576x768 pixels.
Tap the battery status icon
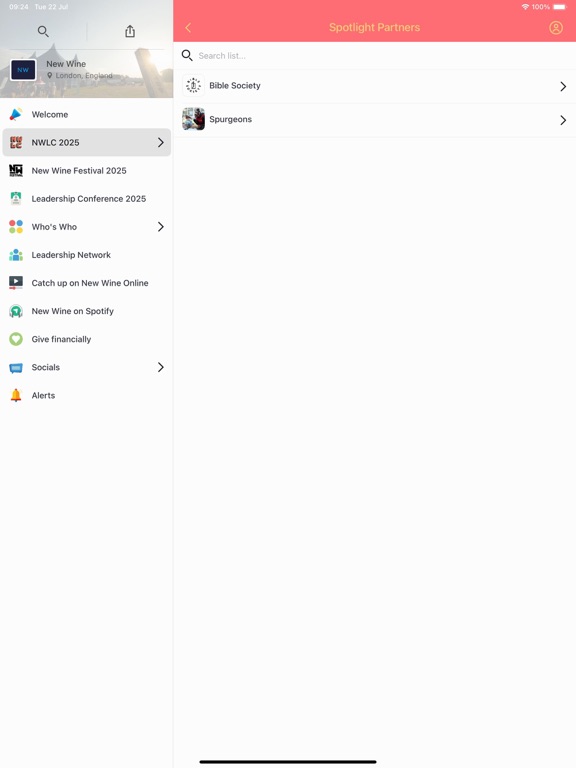tap(560, 7)
